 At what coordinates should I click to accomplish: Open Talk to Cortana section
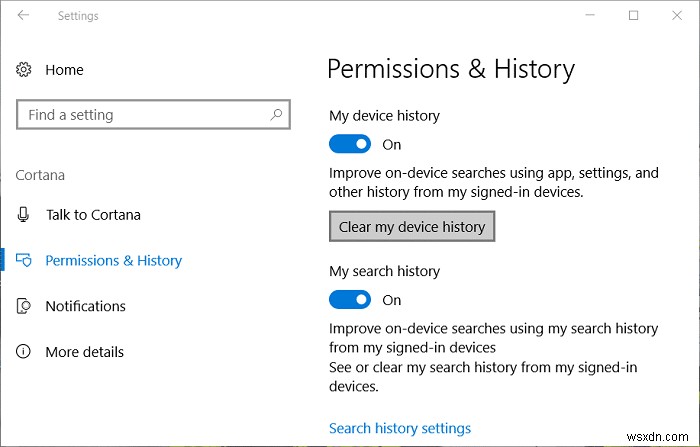click(93, 215)
